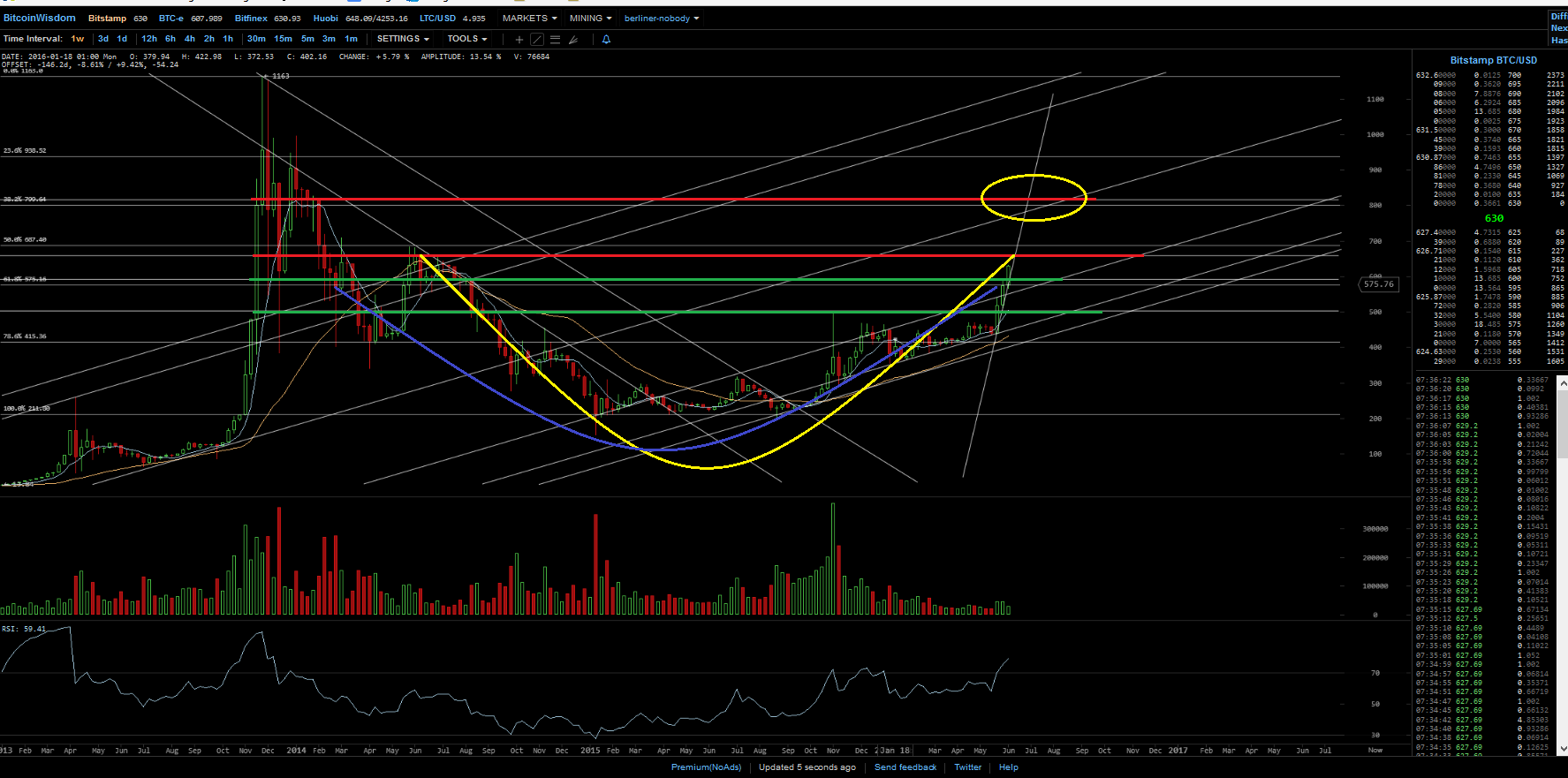The width and height of the screenshot is (1568, 778).
Task: Expand the berliner-nobody account menu
Action: pos(662,19)
